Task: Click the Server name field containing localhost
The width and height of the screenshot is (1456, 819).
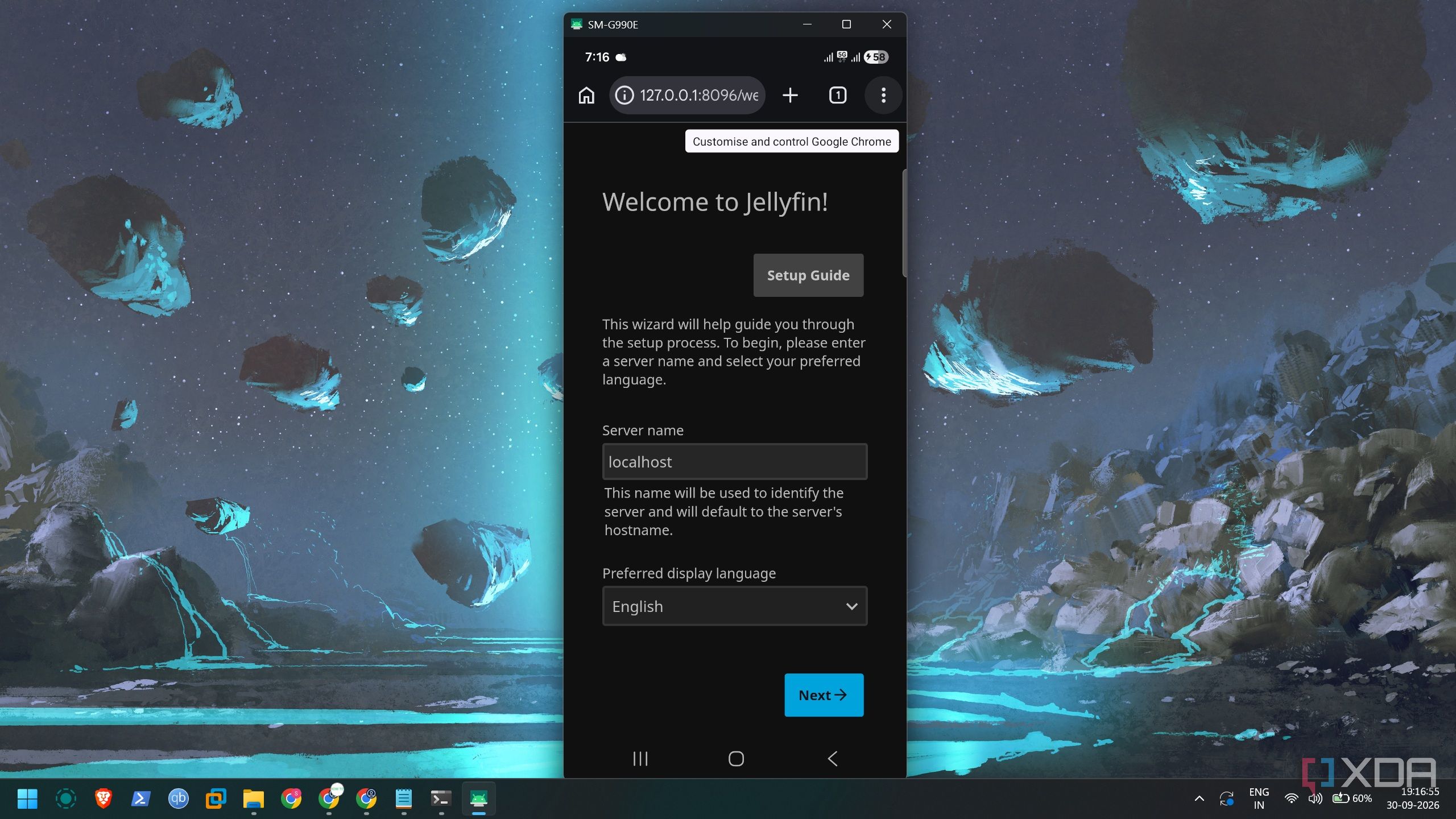Action: tap(735, 462)
